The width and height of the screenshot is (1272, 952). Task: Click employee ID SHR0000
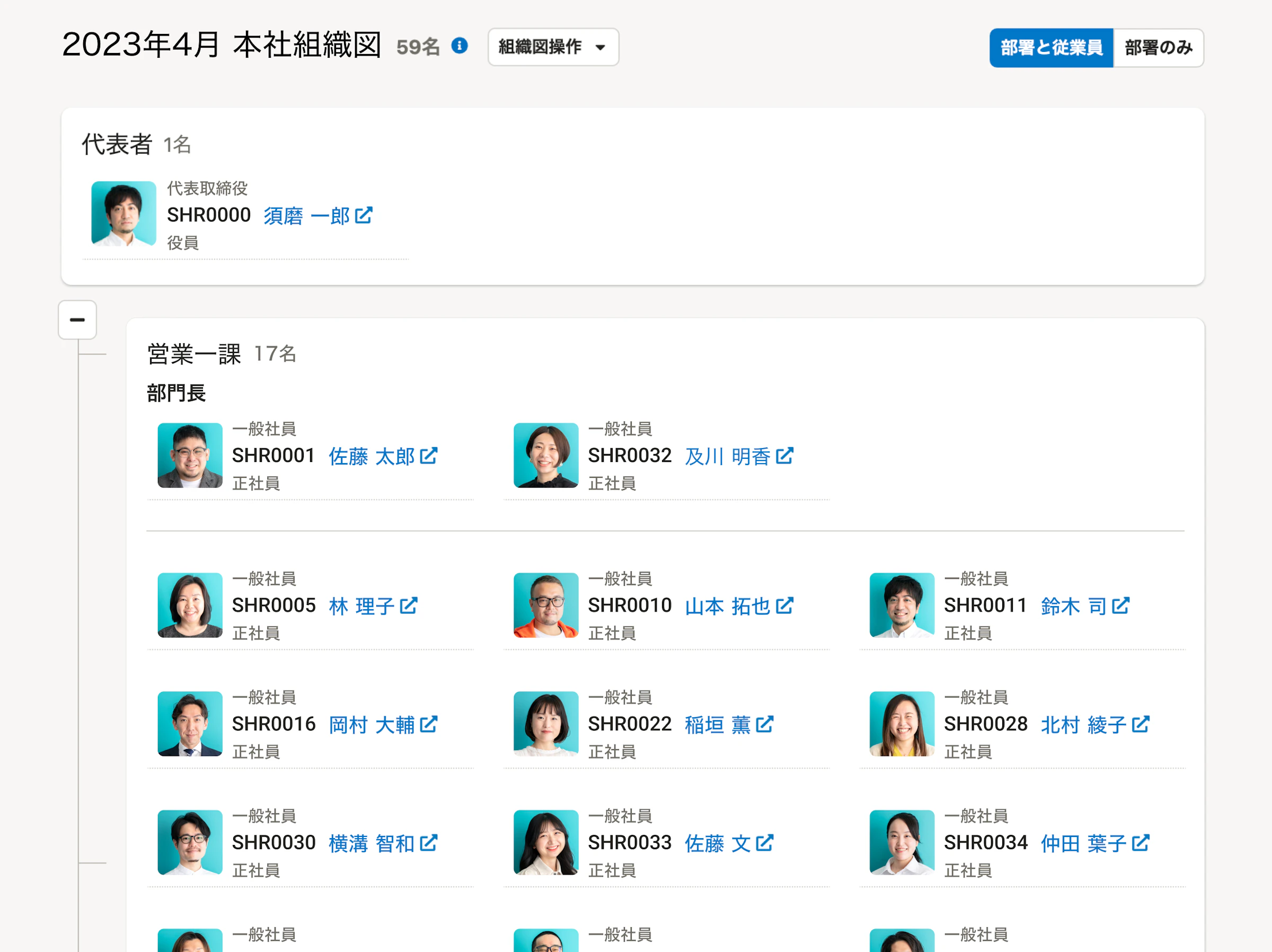(209, 215)
